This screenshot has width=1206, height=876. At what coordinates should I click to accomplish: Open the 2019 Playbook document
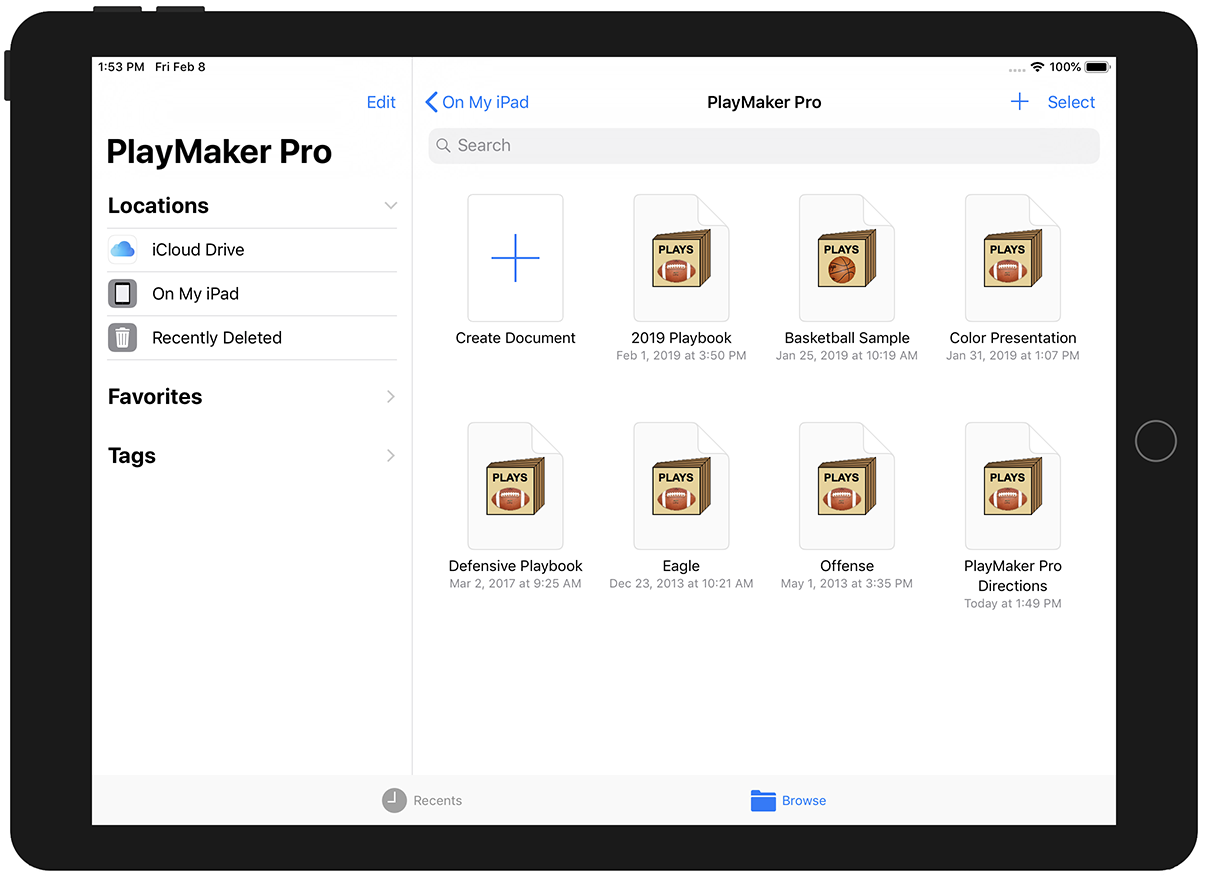tap(681, 259)
